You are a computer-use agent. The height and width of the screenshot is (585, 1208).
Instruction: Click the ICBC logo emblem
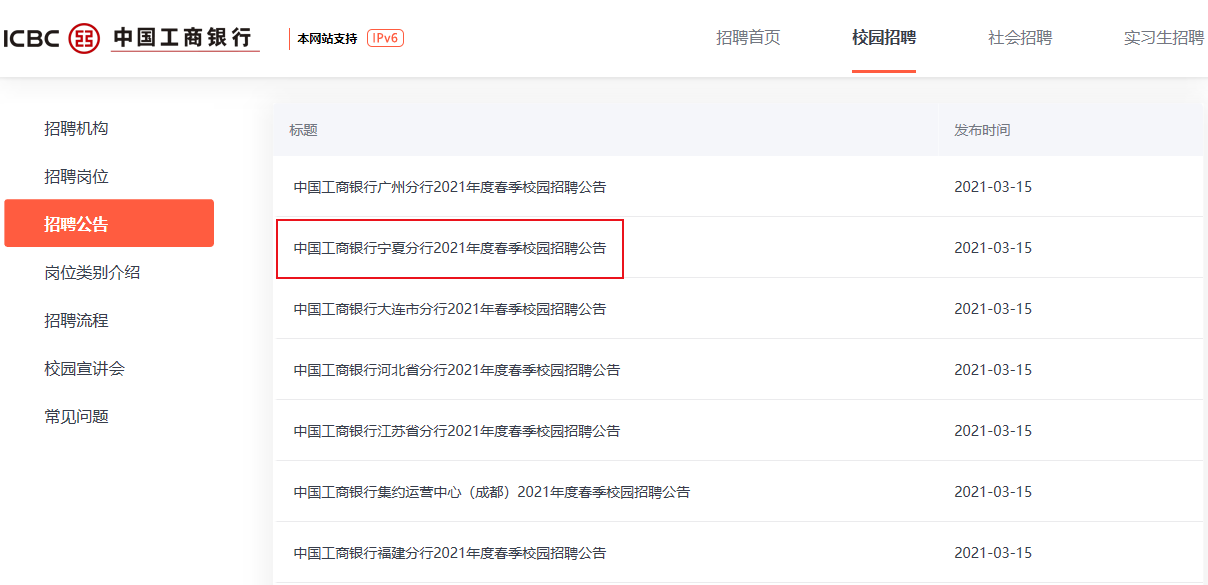click(85, 38)
